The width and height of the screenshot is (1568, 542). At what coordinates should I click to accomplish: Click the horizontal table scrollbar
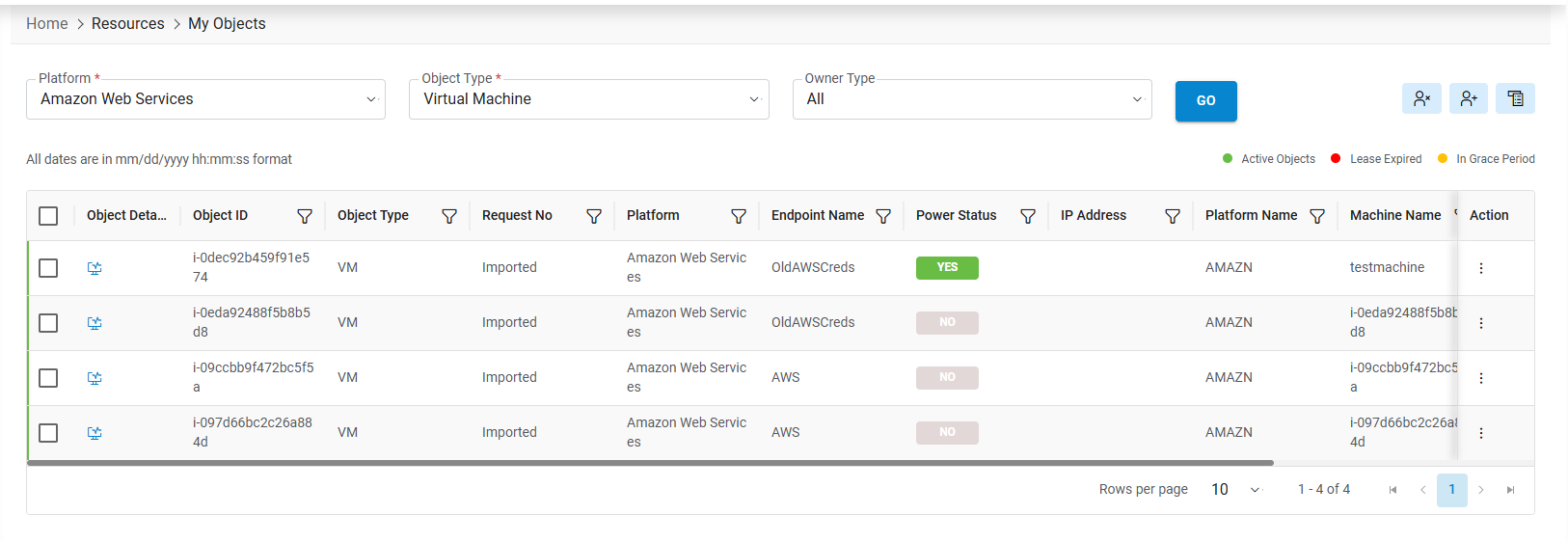point(650,463)
